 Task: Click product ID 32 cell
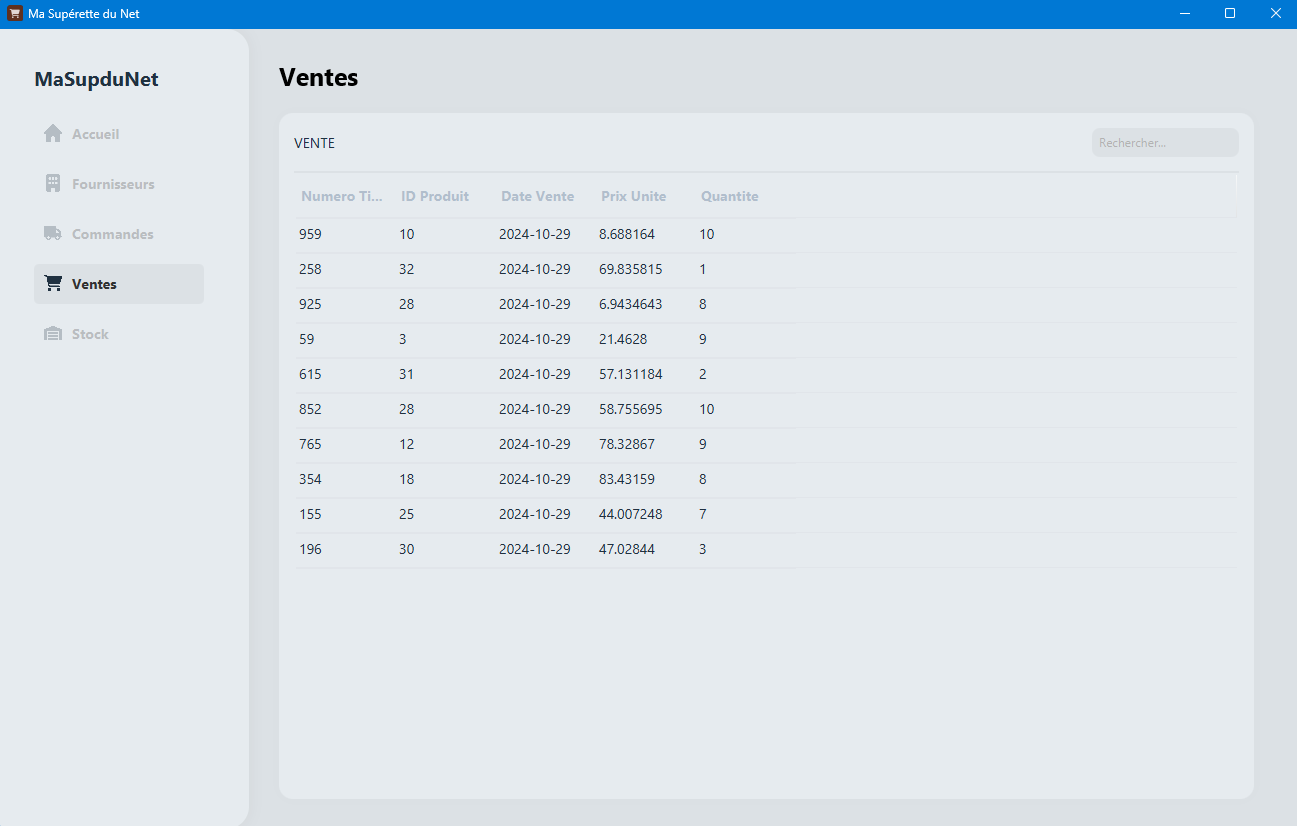pos(445,269)
